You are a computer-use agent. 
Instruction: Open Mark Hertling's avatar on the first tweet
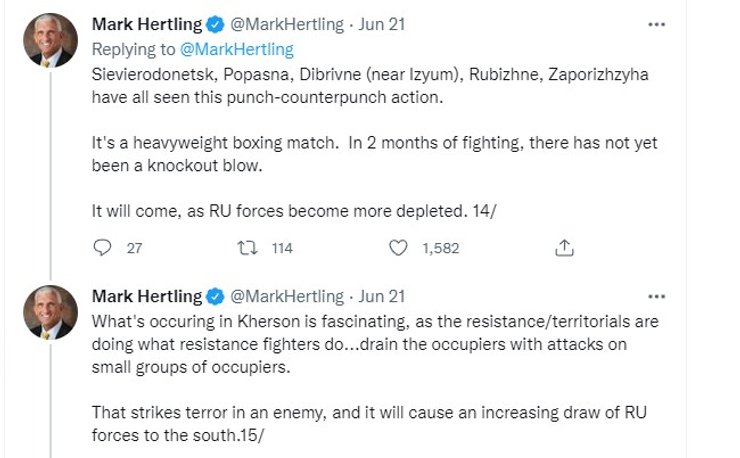50,41
